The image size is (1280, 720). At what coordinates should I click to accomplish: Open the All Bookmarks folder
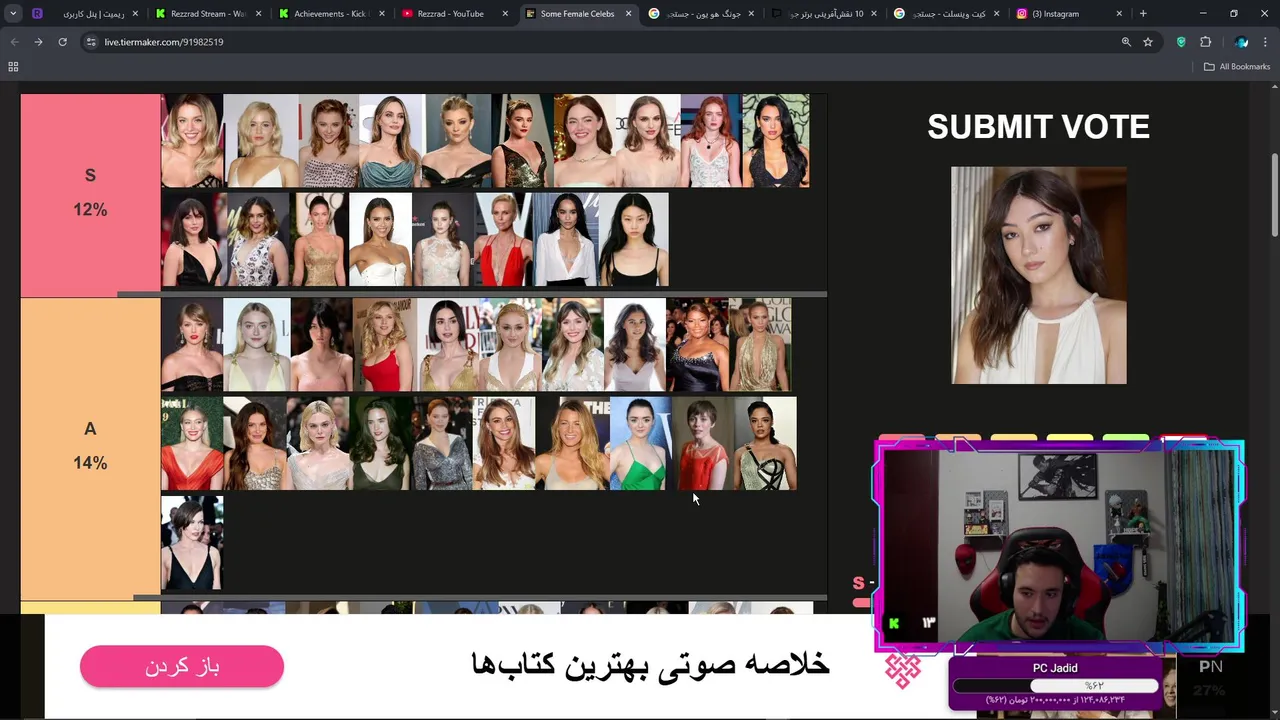[x=1237, y=66]
